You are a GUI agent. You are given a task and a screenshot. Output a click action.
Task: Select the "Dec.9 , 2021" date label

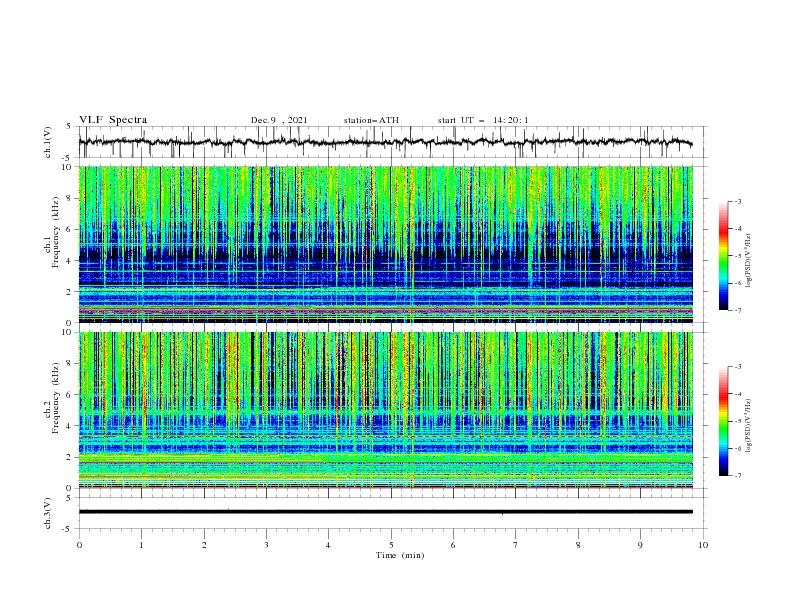(x=279, y=120)
